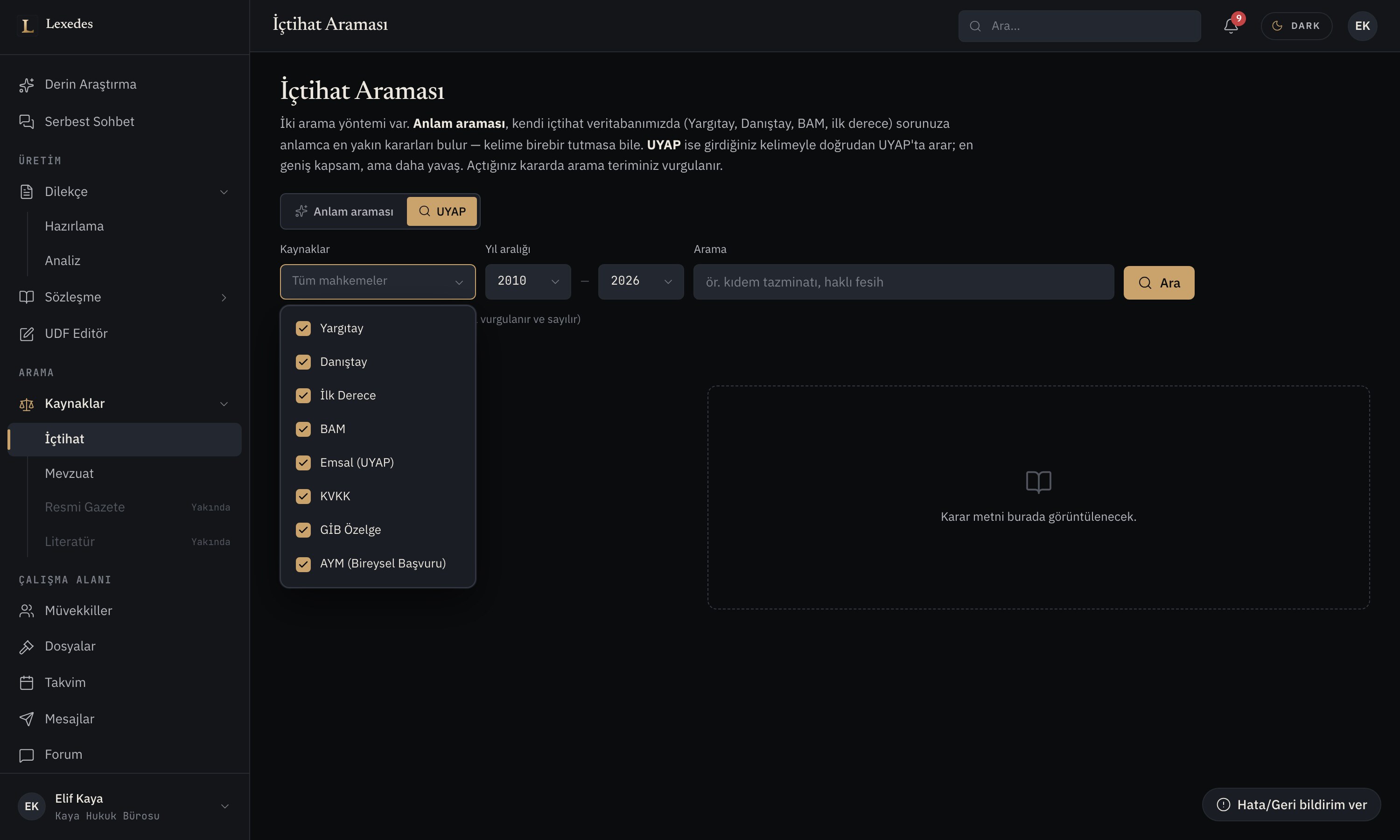This screenshot has width=1400, height=840.
Task: Focus the Arama keyword input field
Action: (x=903, y=282)
